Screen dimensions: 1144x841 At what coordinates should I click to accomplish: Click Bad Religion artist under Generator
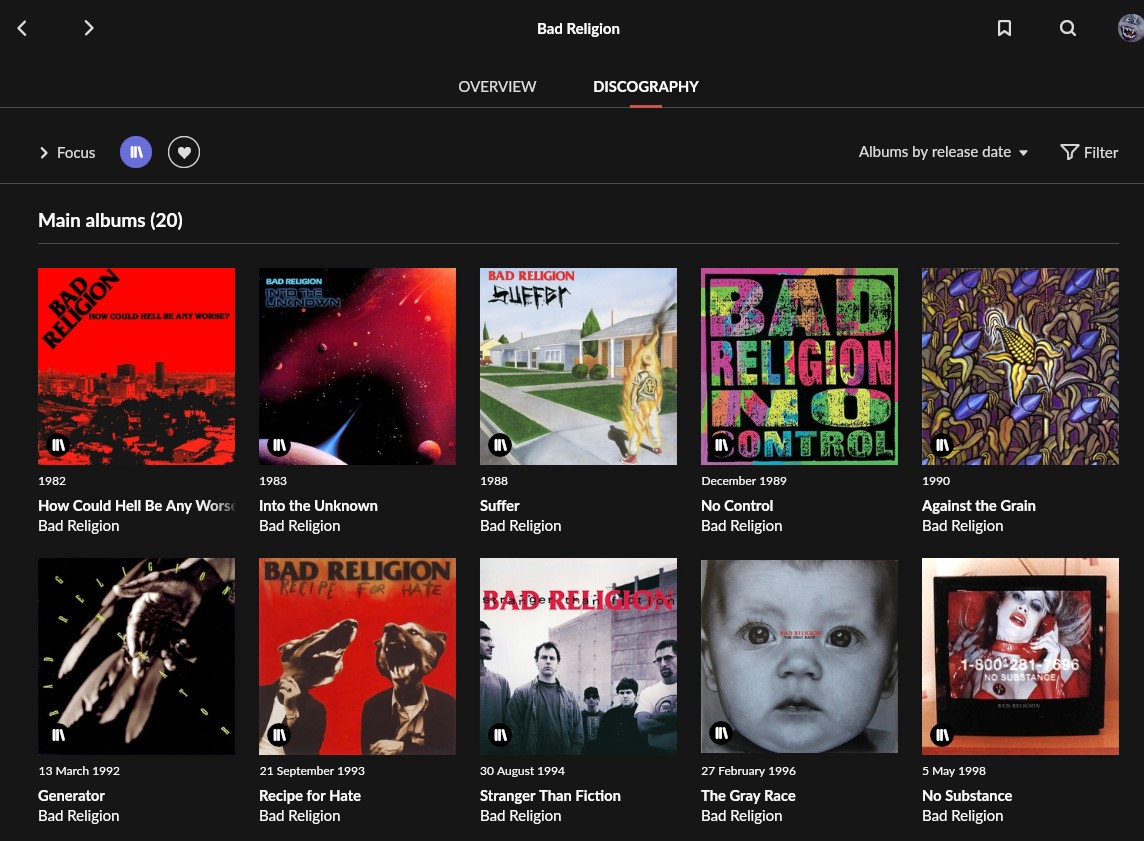pos(79,816)
